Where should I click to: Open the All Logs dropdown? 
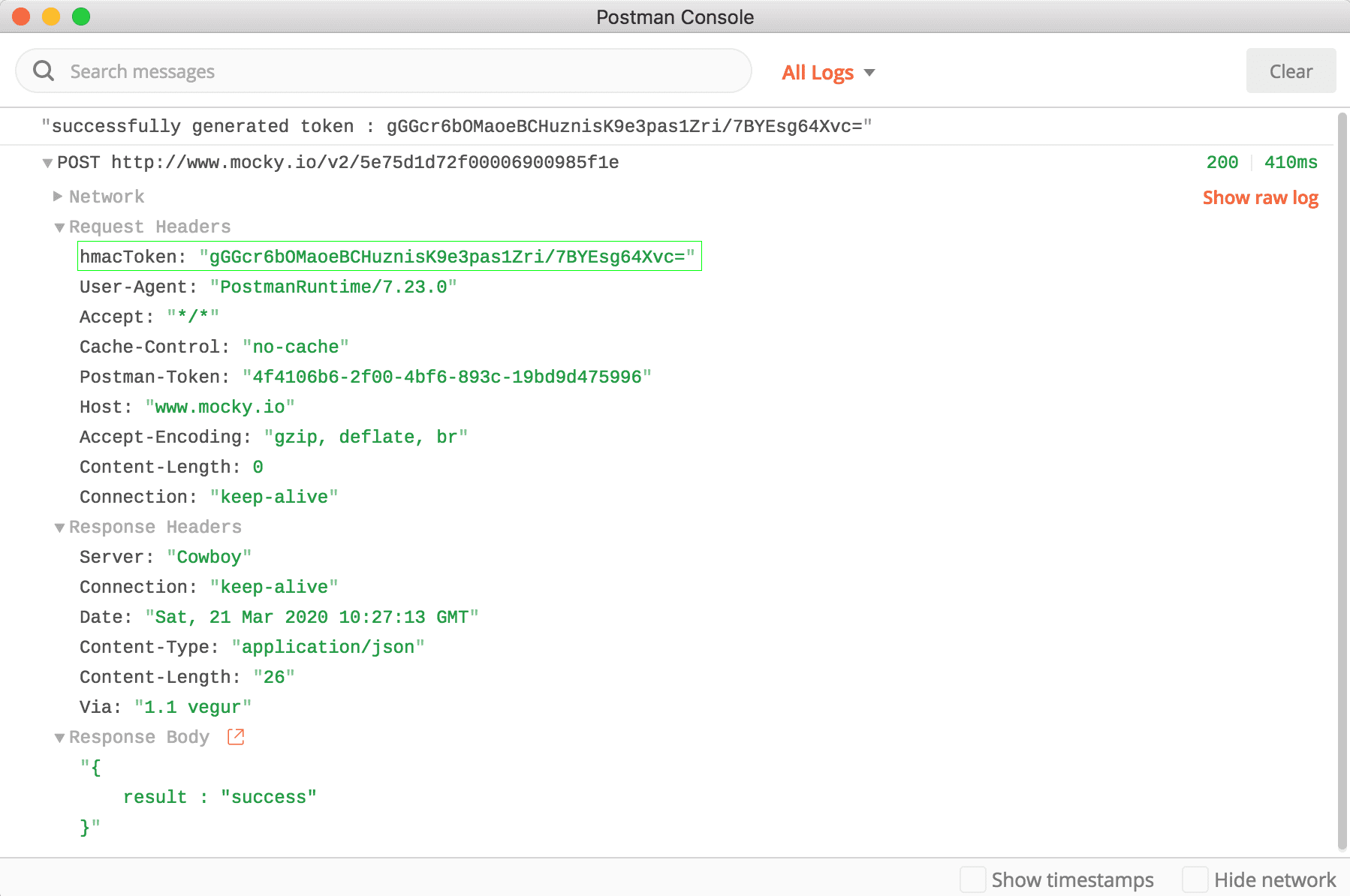[x=827, y=73]
